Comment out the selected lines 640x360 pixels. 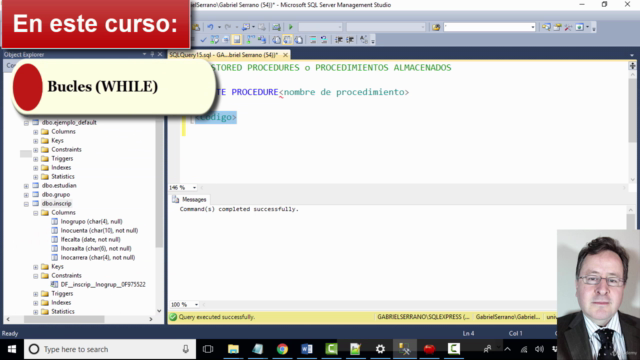tap(313, 40)
